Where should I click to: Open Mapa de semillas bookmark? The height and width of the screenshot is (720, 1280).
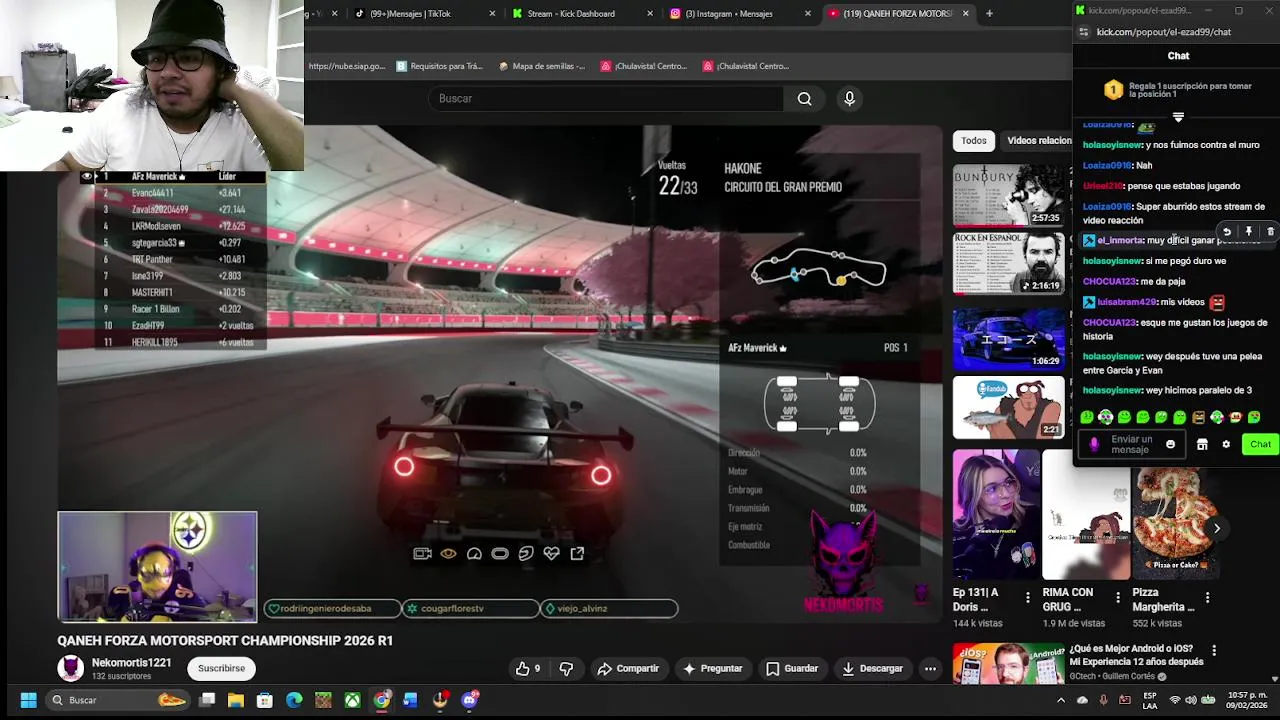pos(541,66)
